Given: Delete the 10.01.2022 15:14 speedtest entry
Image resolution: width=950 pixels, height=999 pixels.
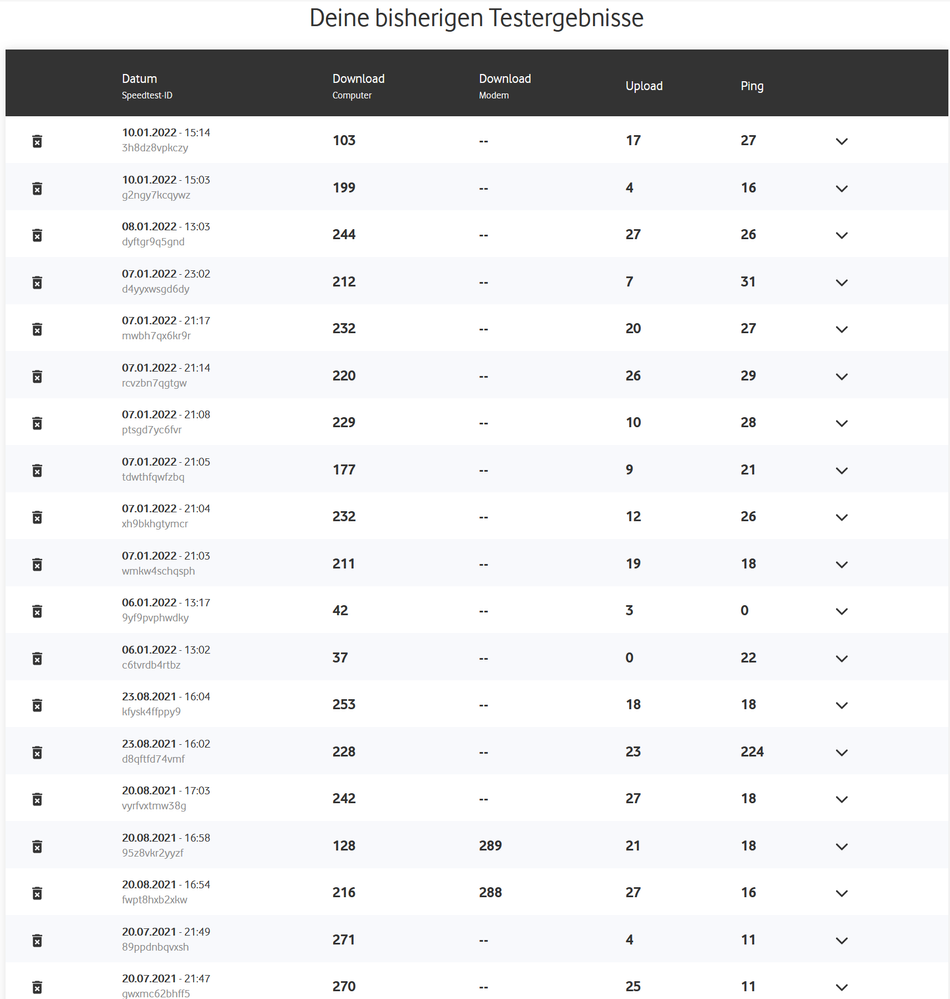Looking at the screenshot, I should point(37,142).
